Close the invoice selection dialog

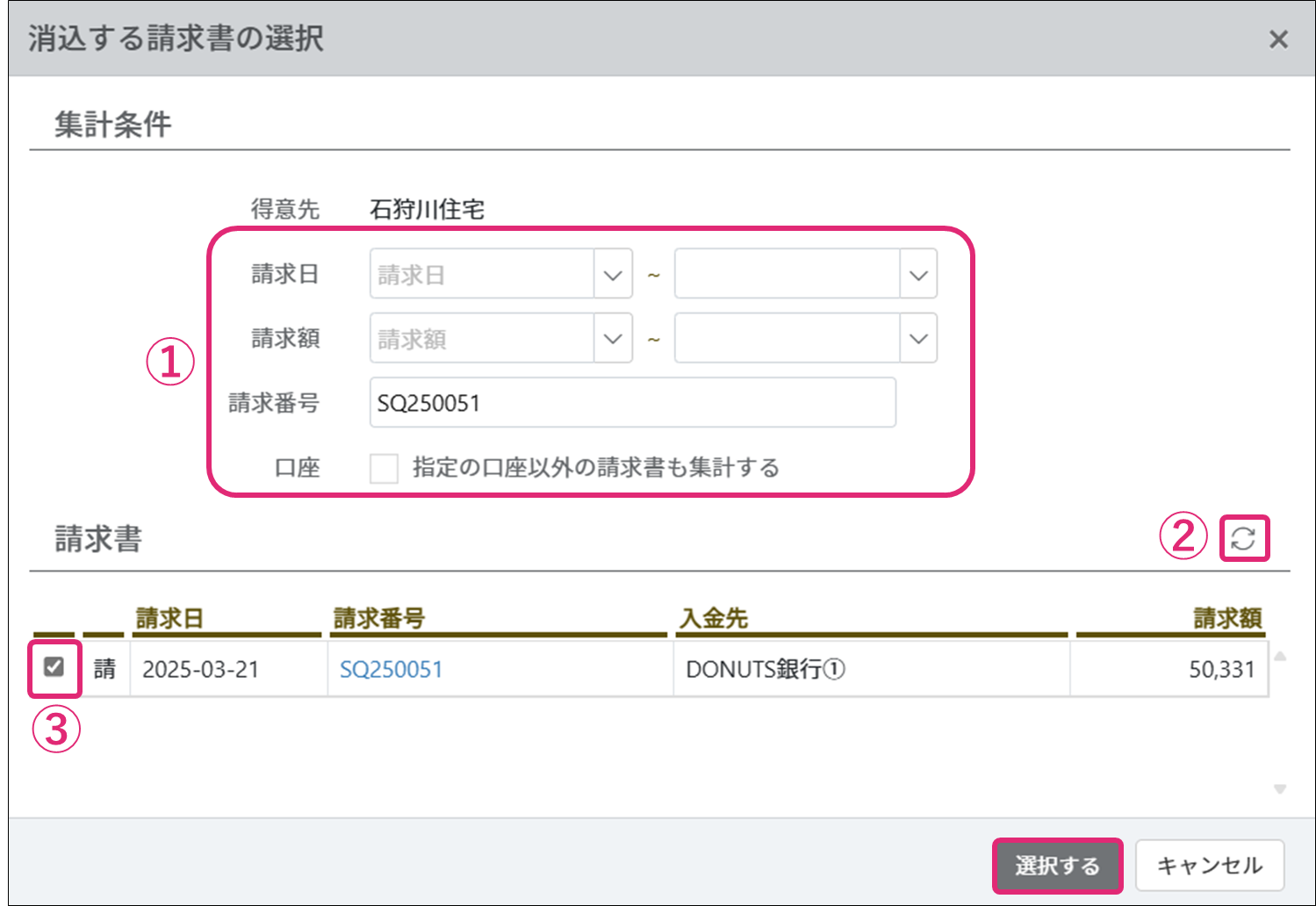point(1278,40)
